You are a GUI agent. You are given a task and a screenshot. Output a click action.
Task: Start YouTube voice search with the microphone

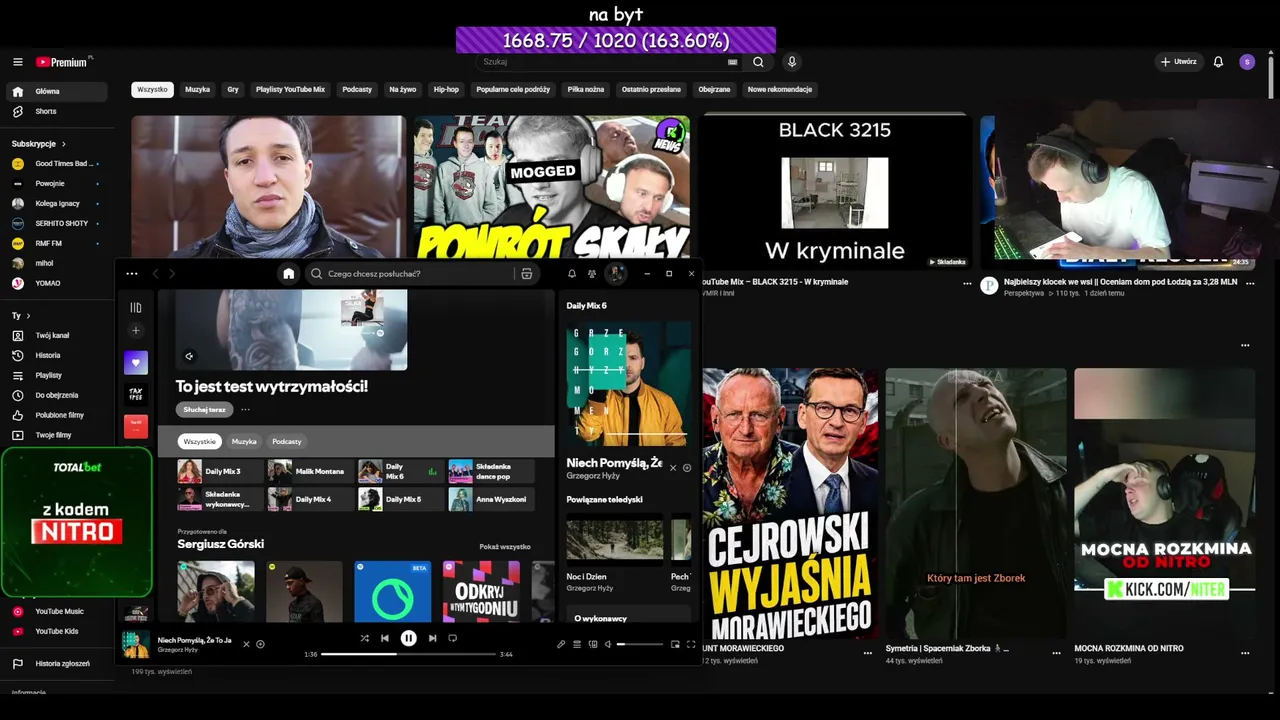coord(792,62)
